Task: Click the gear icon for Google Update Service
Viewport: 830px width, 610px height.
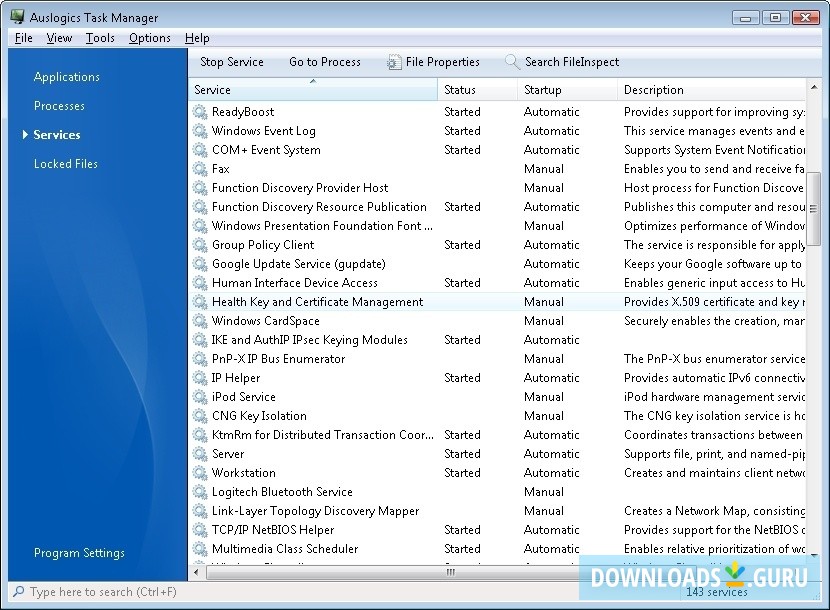Action: [x=200, y=264]
